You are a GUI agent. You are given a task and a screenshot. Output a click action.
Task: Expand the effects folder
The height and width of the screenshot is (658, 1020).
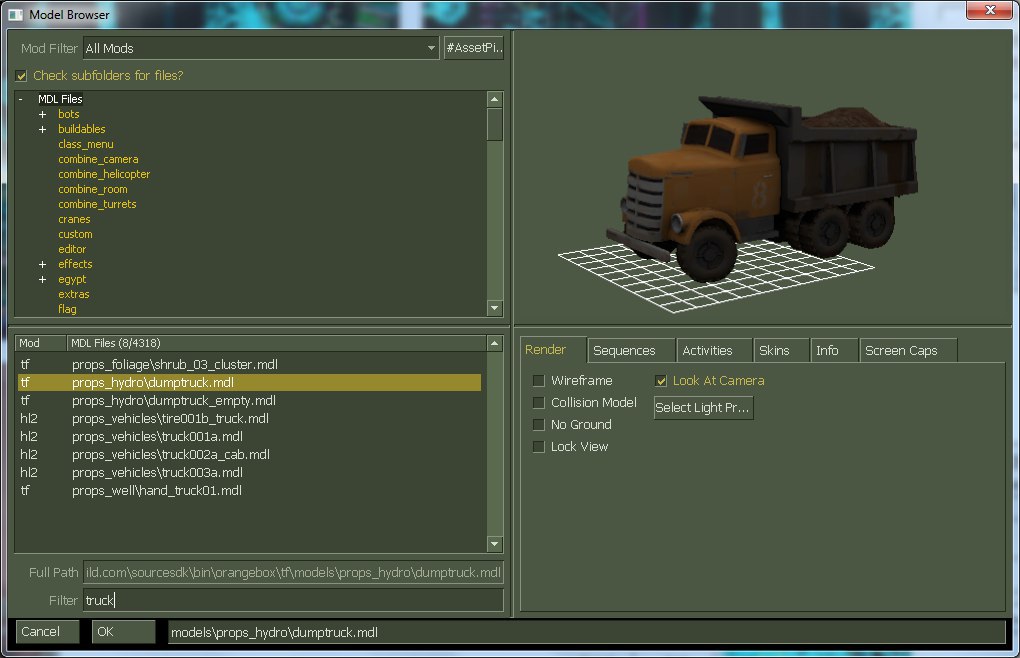[42, 265]
